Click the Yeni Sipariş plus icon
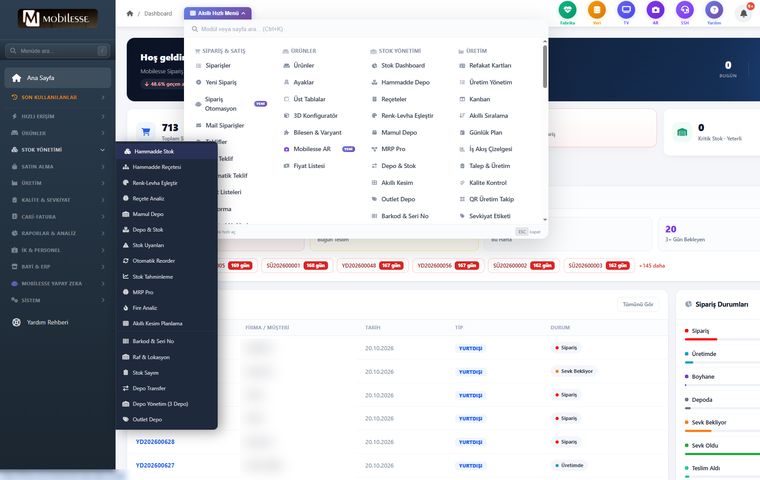760x480 pixels. coord(198,82)
